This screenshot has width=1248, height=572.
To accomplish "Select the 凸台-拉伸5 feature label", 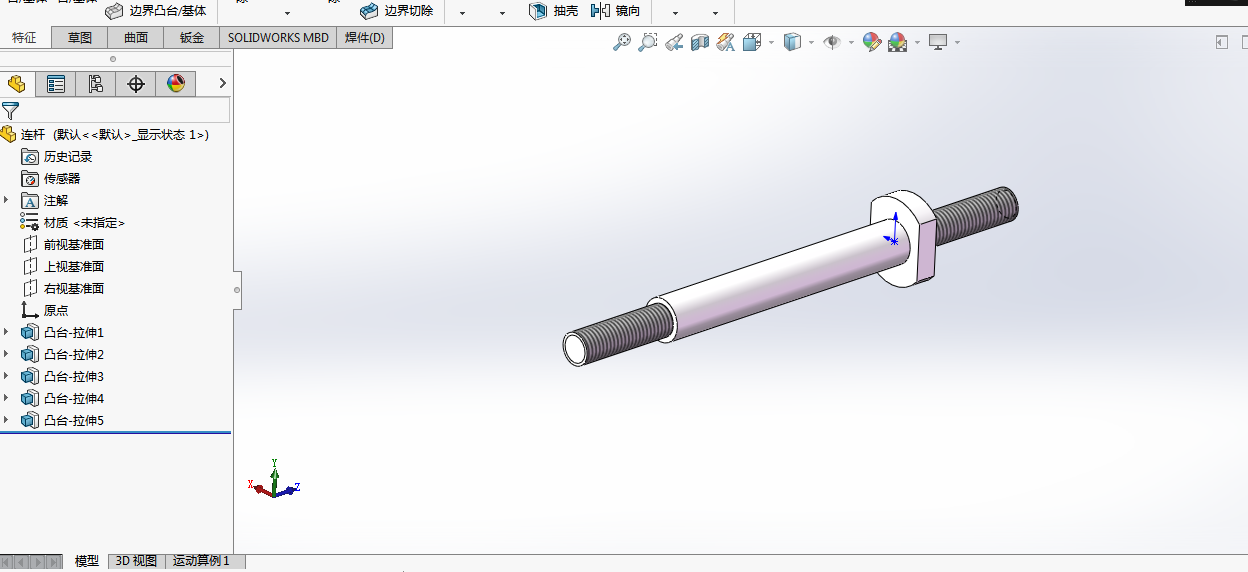I will pos(74,421).
